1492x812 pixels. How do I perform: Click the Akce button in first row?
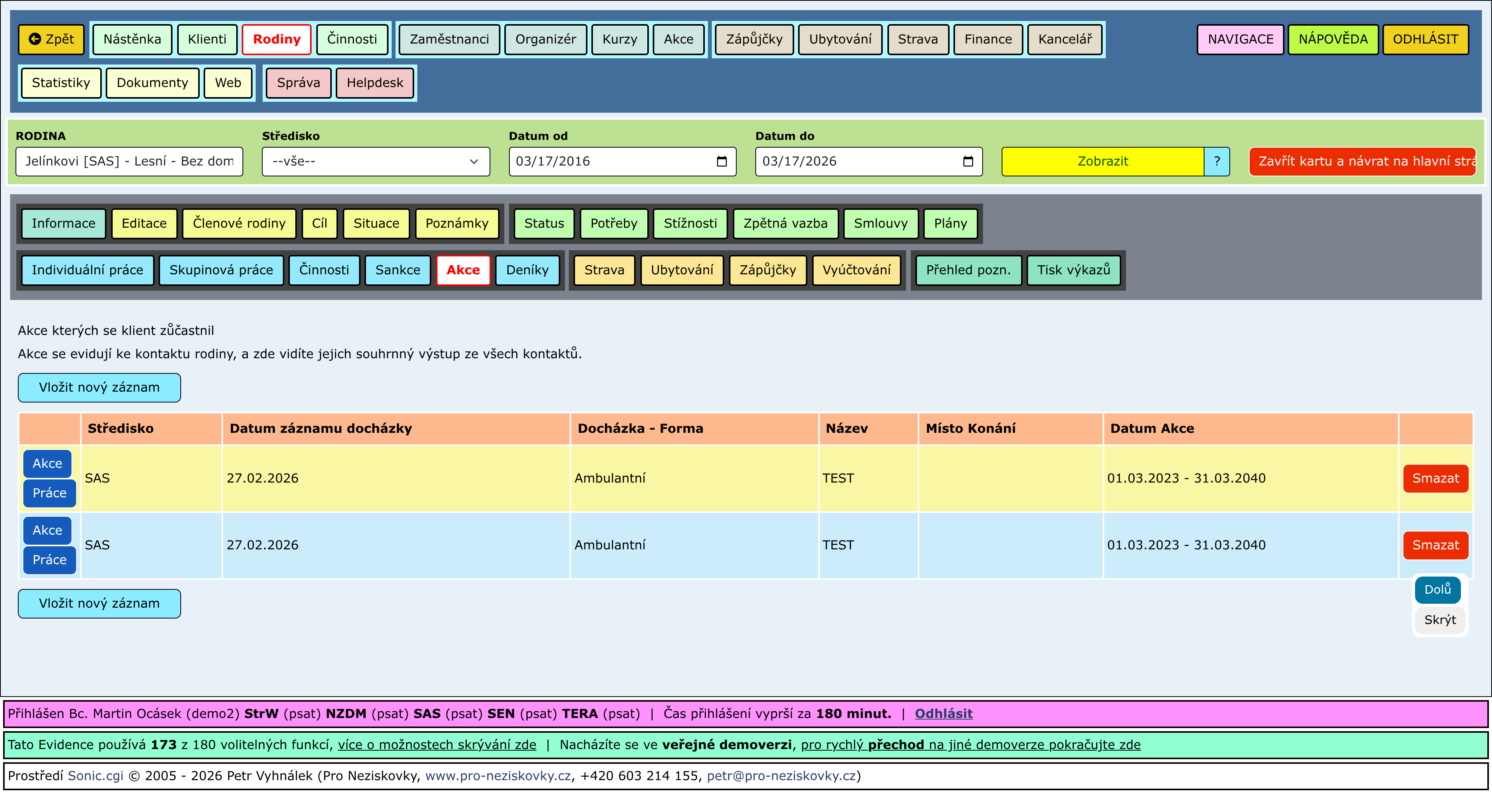(x=47, y=464)
